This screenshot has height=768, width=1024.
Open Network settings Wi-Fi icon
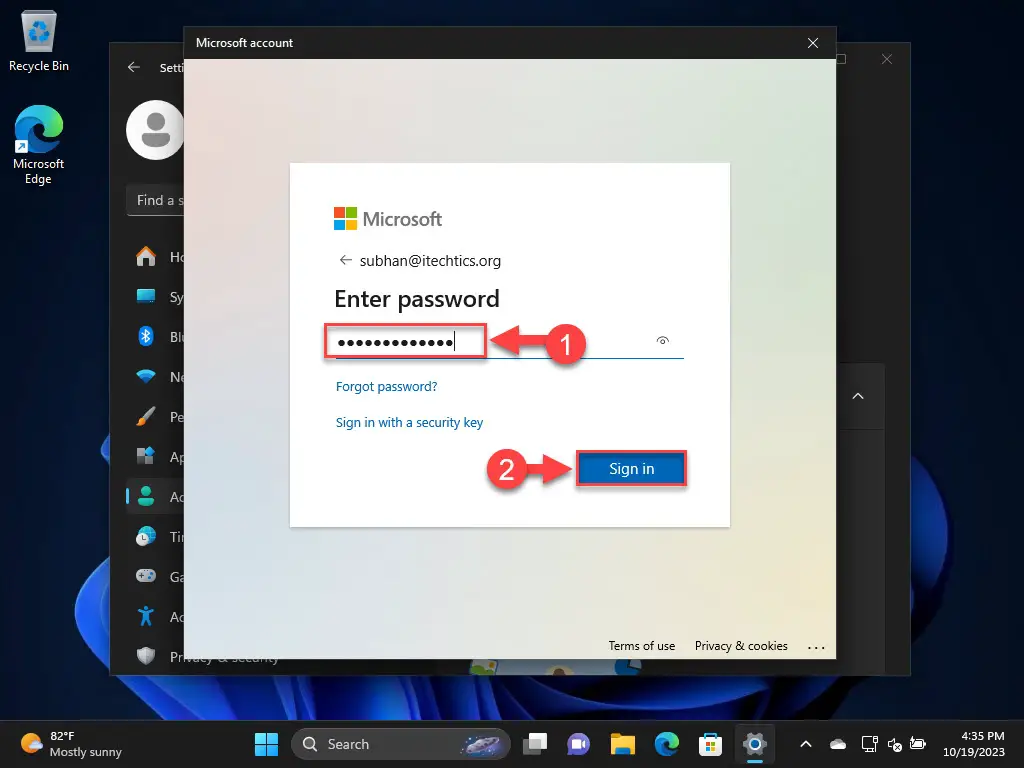click(146, 376)
